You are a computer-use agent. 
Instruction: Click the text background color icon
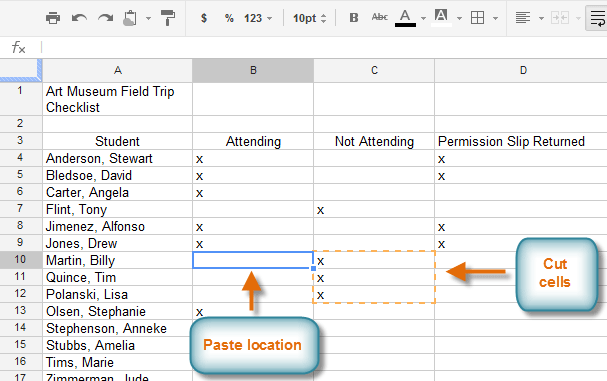[x=441, y=18]
